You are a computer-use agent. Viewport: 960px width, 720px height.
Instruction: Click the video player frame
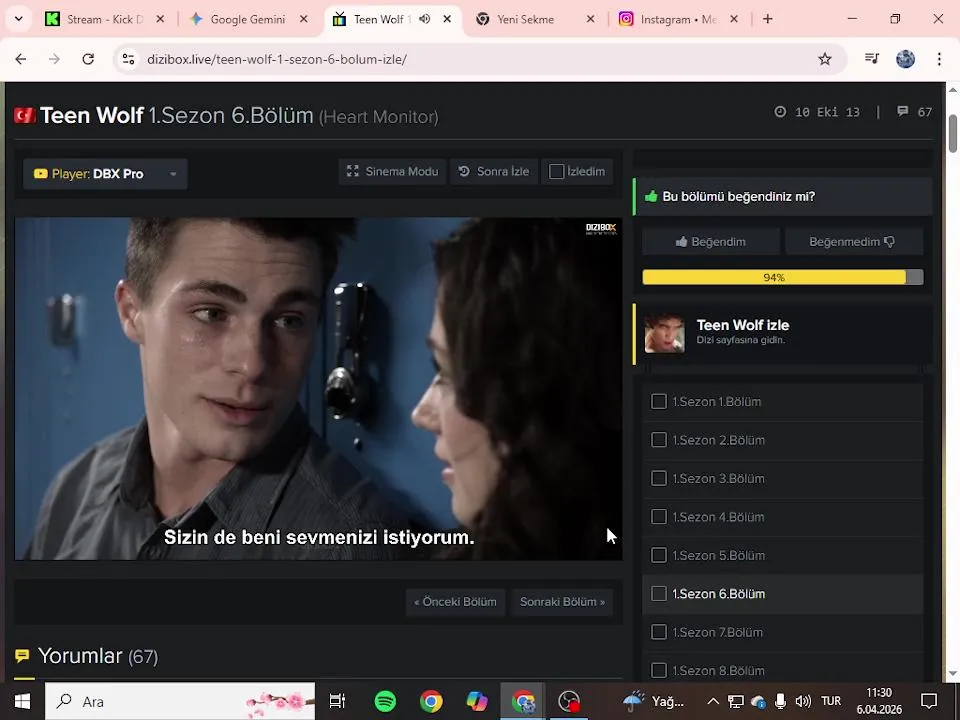coord(318,389)
